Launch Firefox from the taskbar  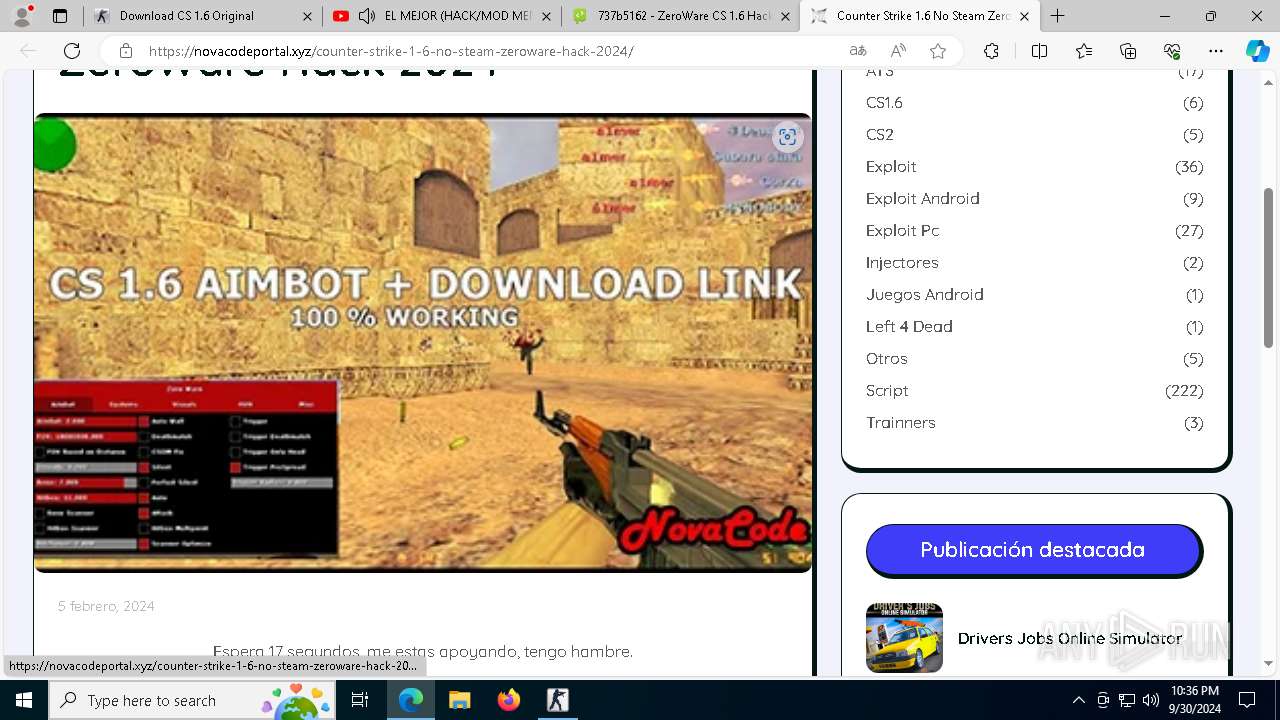[x=508, y=700]
